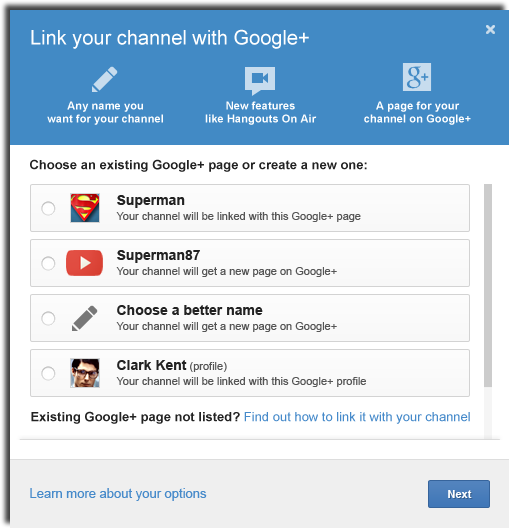Click 'New features like Hangouts On Air' text
Image resolution: width=509 pixels, height=528 pixels.
(x=260, y=112)
